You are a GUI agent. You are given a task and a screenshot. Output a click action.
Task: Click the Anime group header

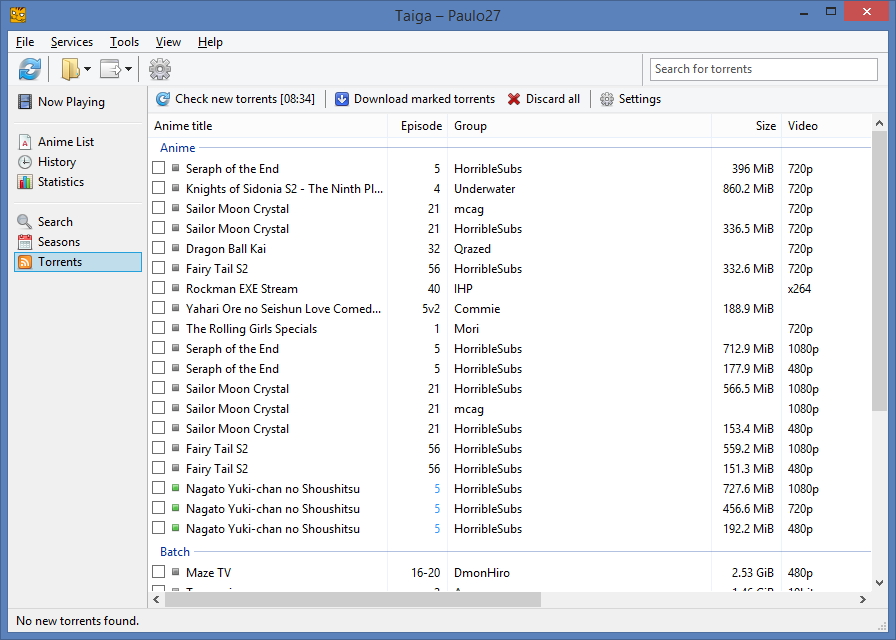point(178,147)
